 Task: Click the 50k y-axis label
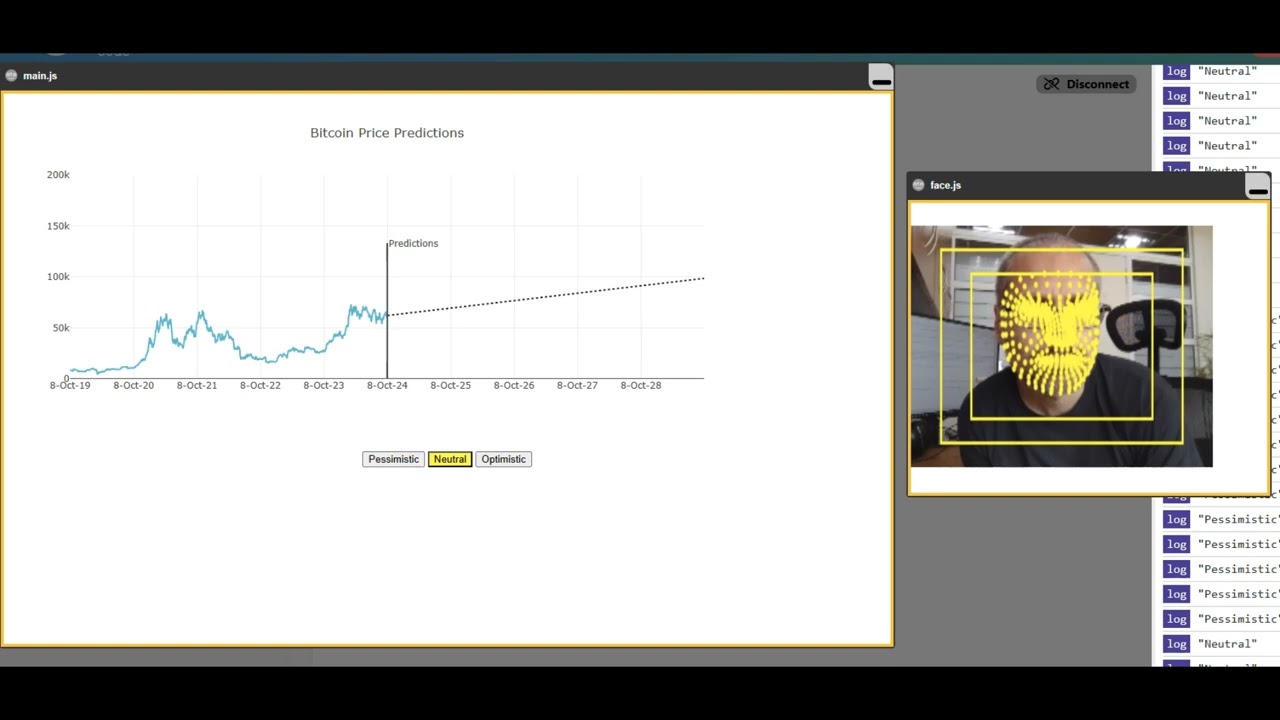pyautogui.click(x=61, y=328)
